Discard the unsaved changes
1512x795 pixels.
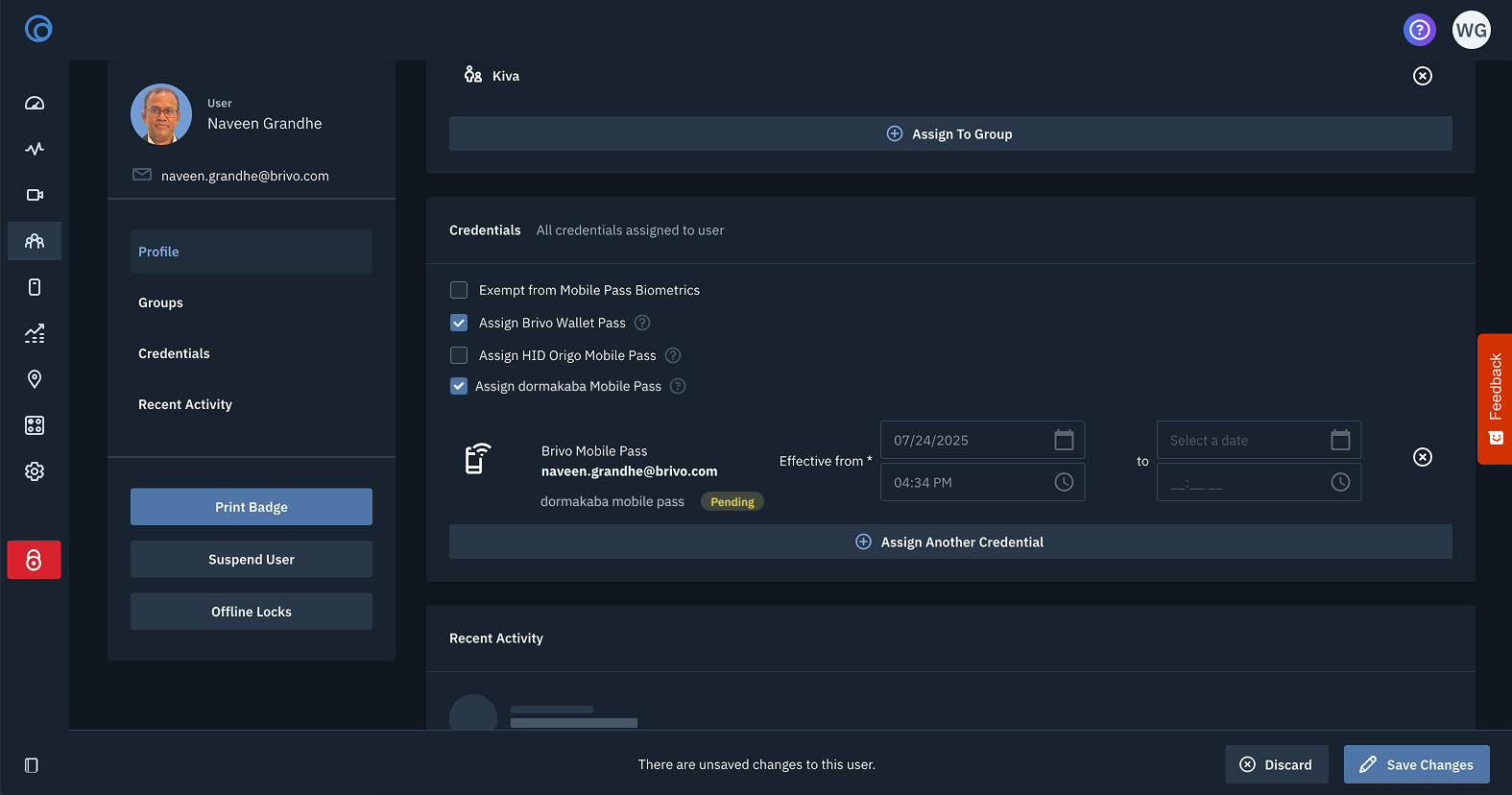pos(1277,764)
